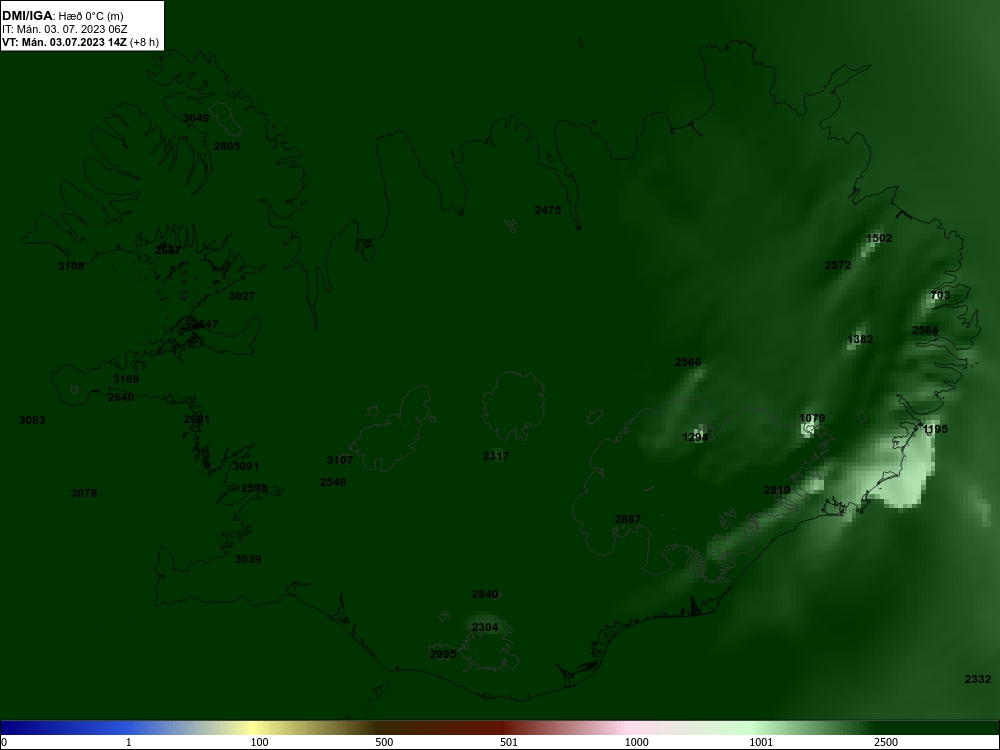Select low value 1294
The image size is (1000, 750).
[695, 437]
